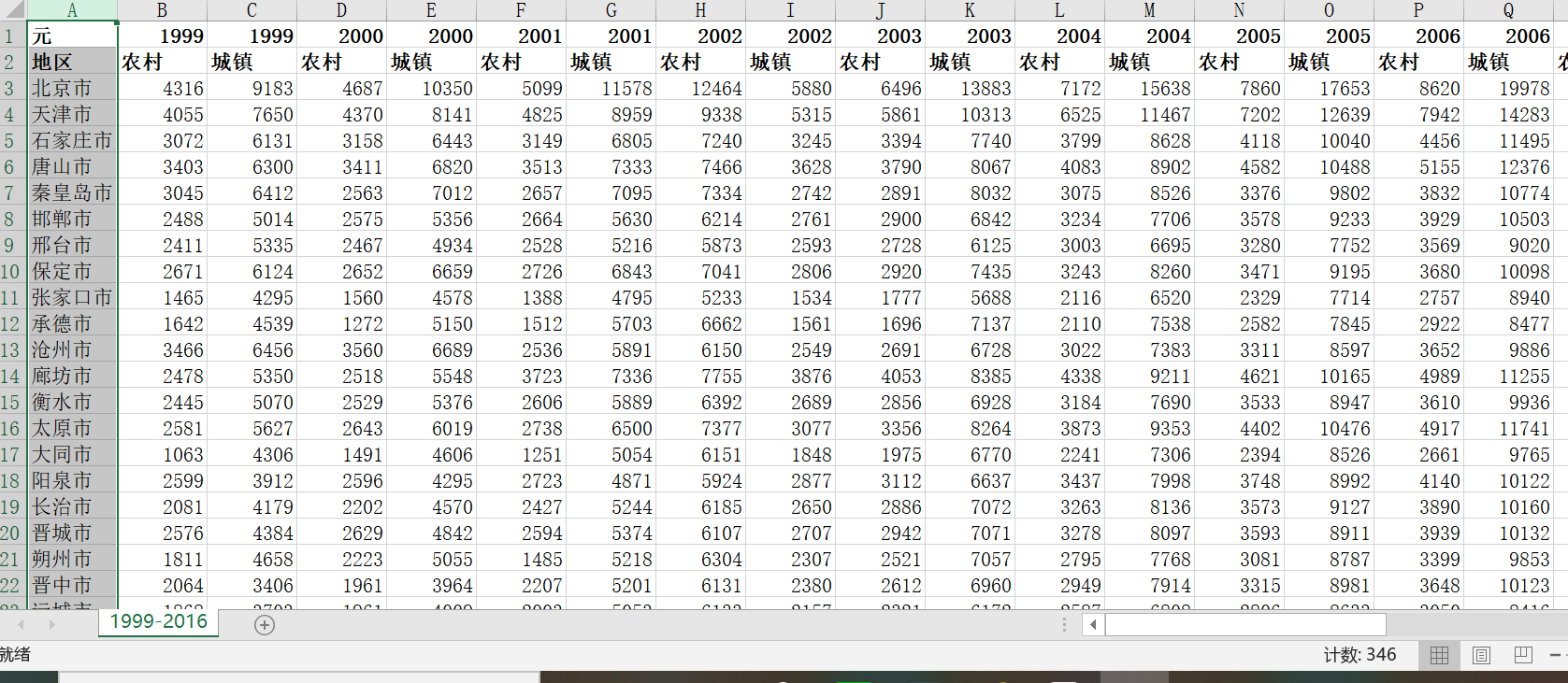The height and width of the screenshot is (683, 1568).
Task: Select column G header
Action: coord(611,10)
